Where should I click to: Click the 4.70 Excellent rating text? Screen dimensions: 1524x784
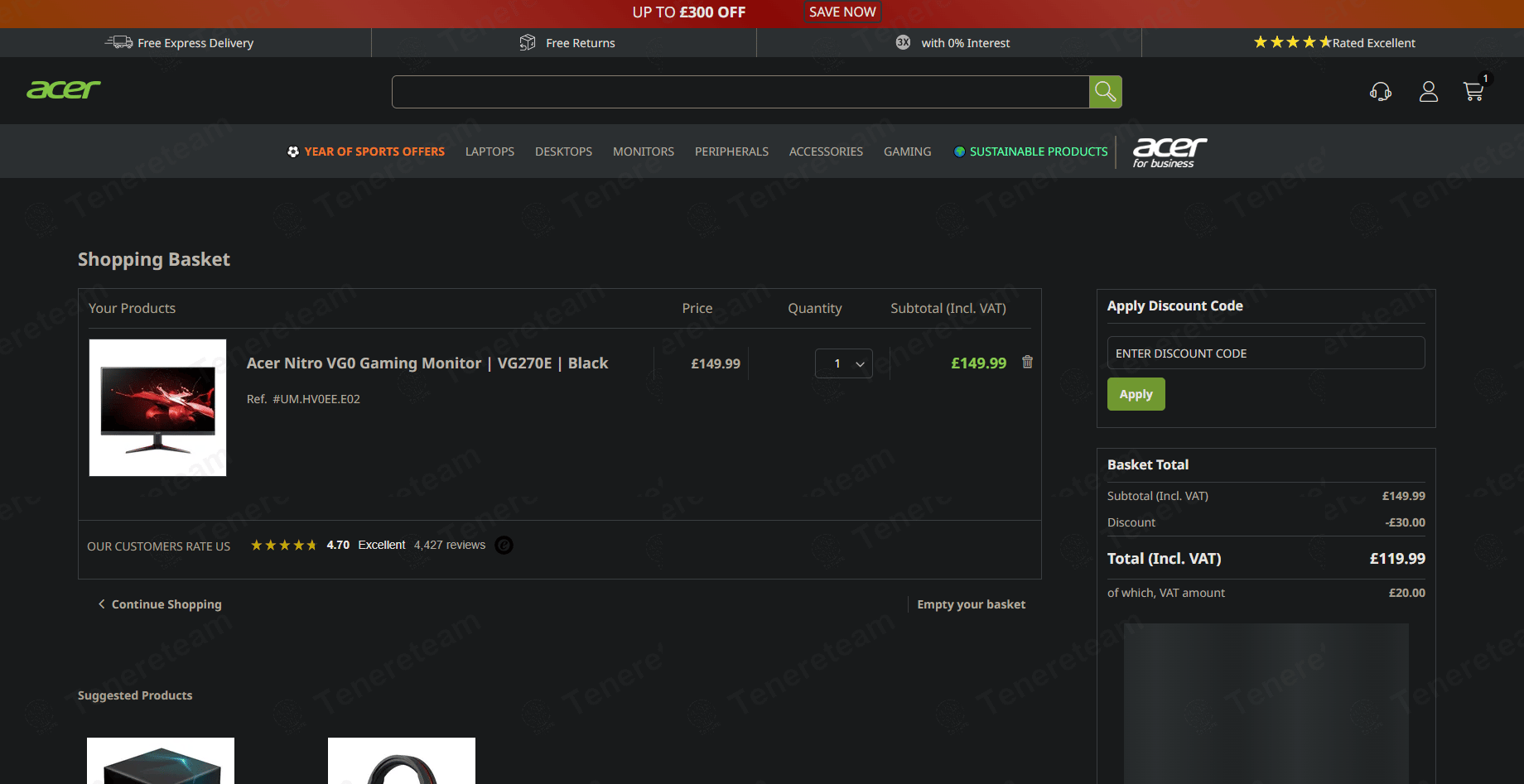tap(366, 545)
